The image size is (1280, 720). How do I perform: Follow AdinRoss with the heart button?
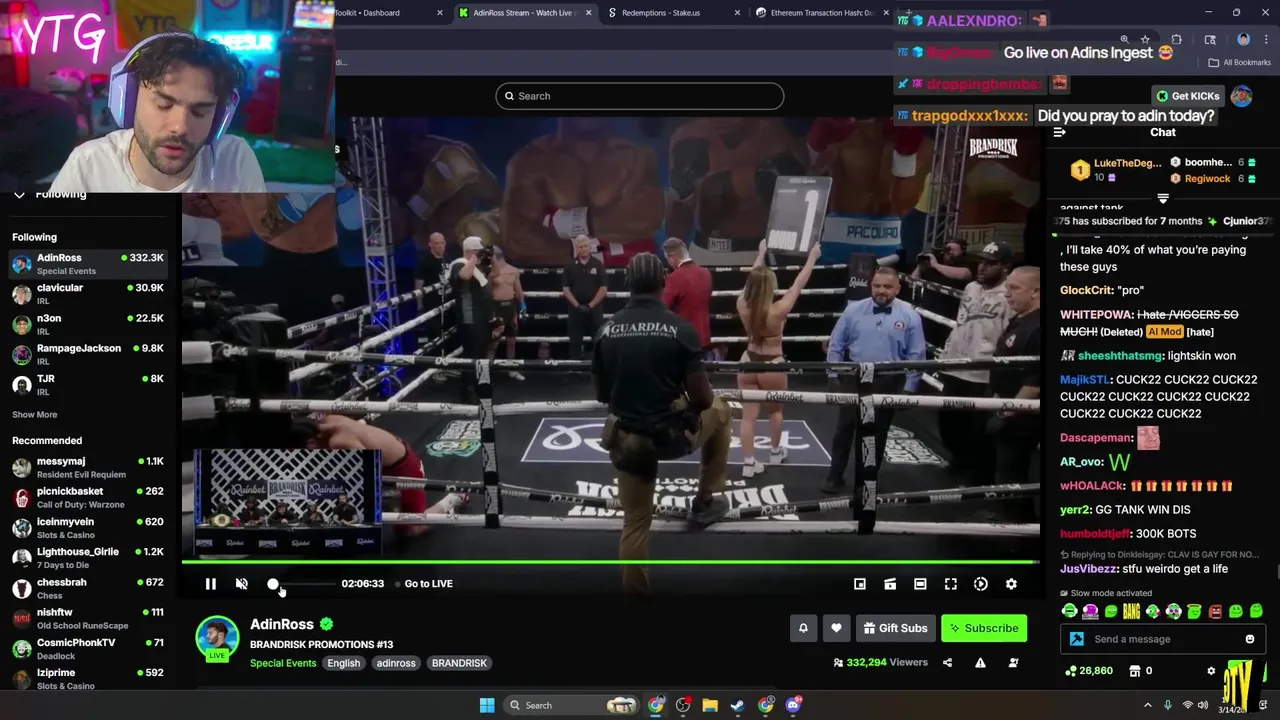click(836, 628)
